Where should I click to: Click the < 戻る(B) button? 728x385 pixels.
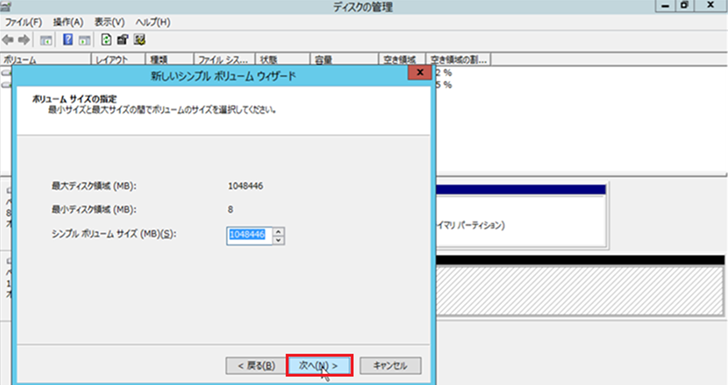(256, 365)
